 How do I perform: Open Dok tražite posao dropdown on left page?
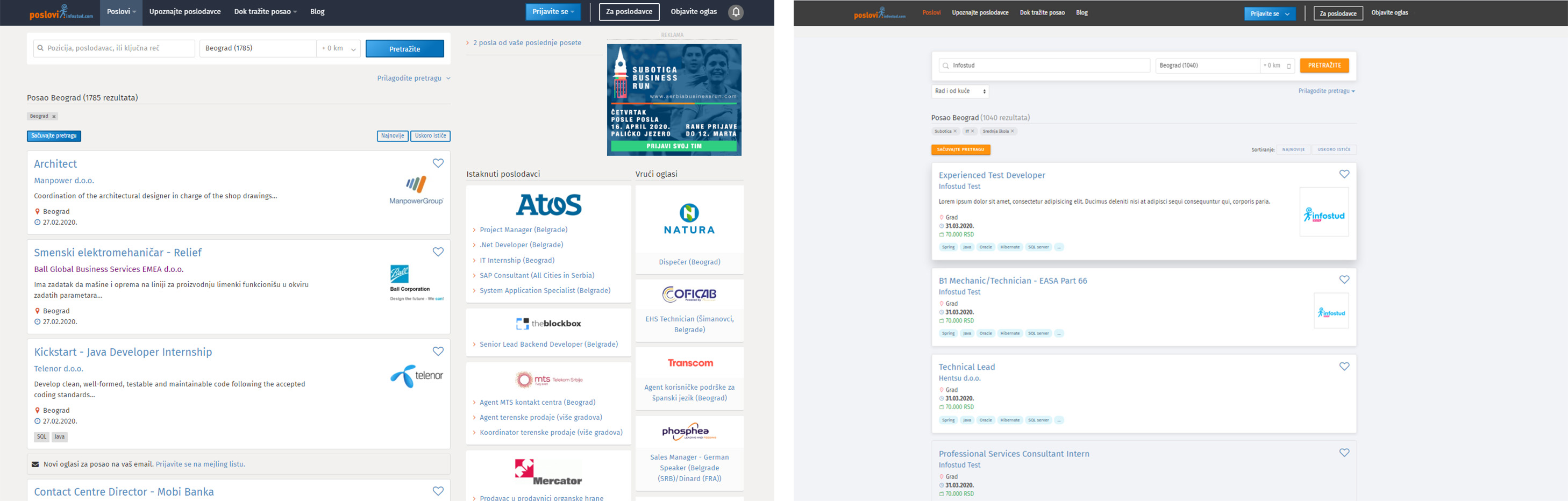266,12
